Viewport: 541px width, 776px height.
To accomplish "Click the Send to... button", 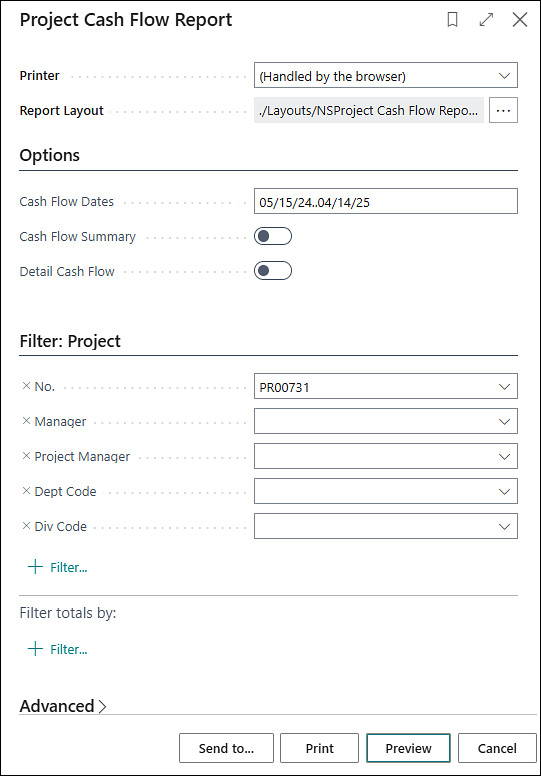I will tap(226, 748).
